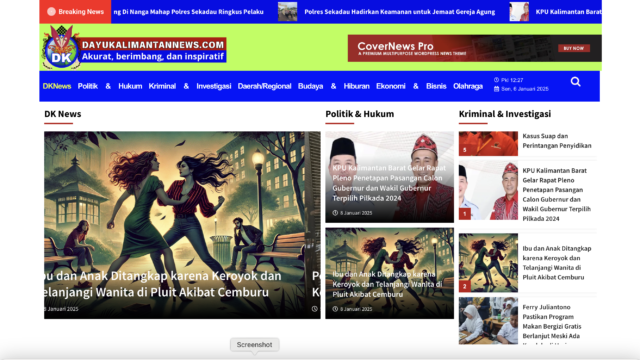Click the Breaking News red label
640x360 pixels.
pyautogui.click(x=75, y=11)
